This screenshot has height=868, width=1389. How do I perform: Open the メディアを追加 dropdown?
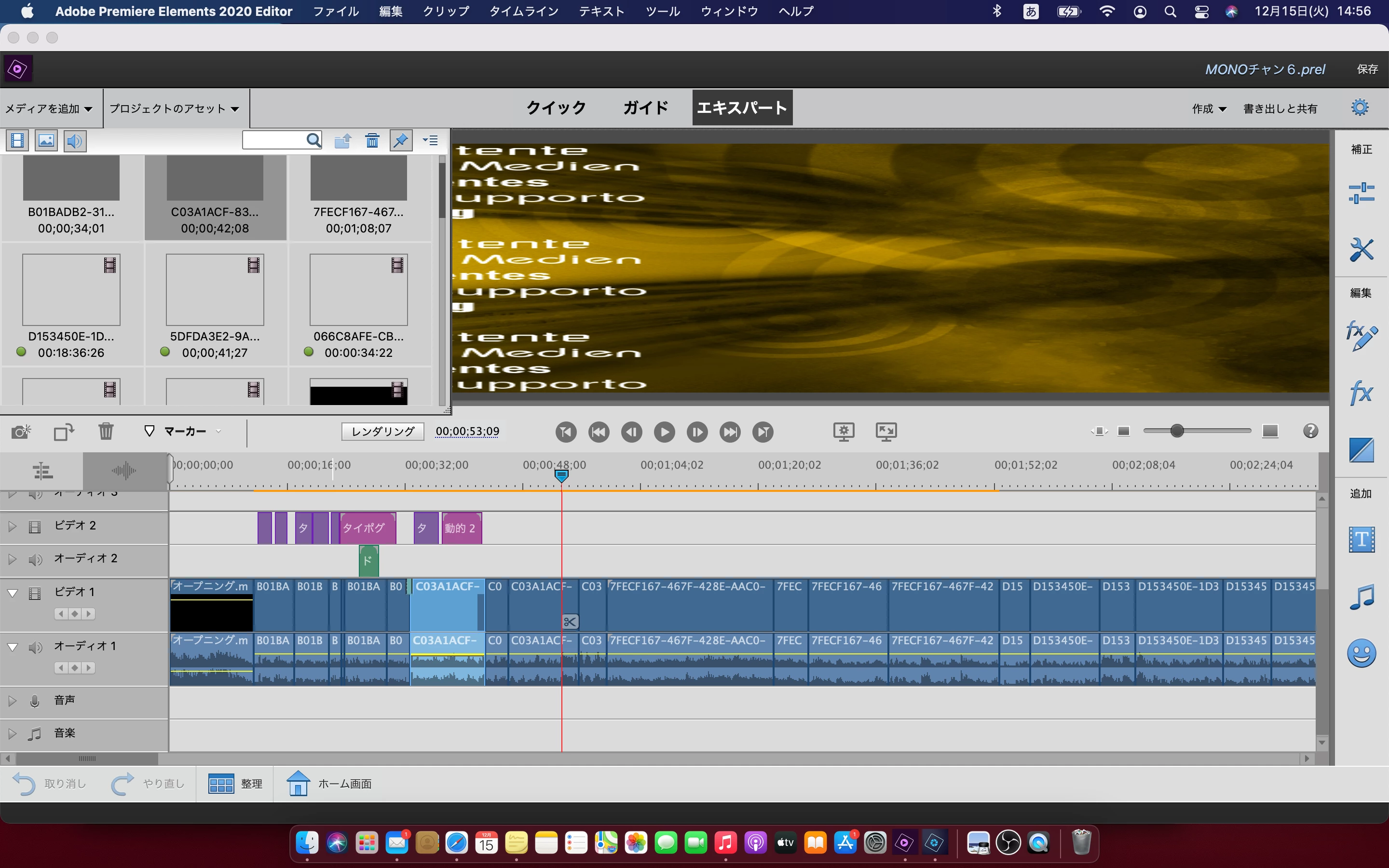(49, 108)
